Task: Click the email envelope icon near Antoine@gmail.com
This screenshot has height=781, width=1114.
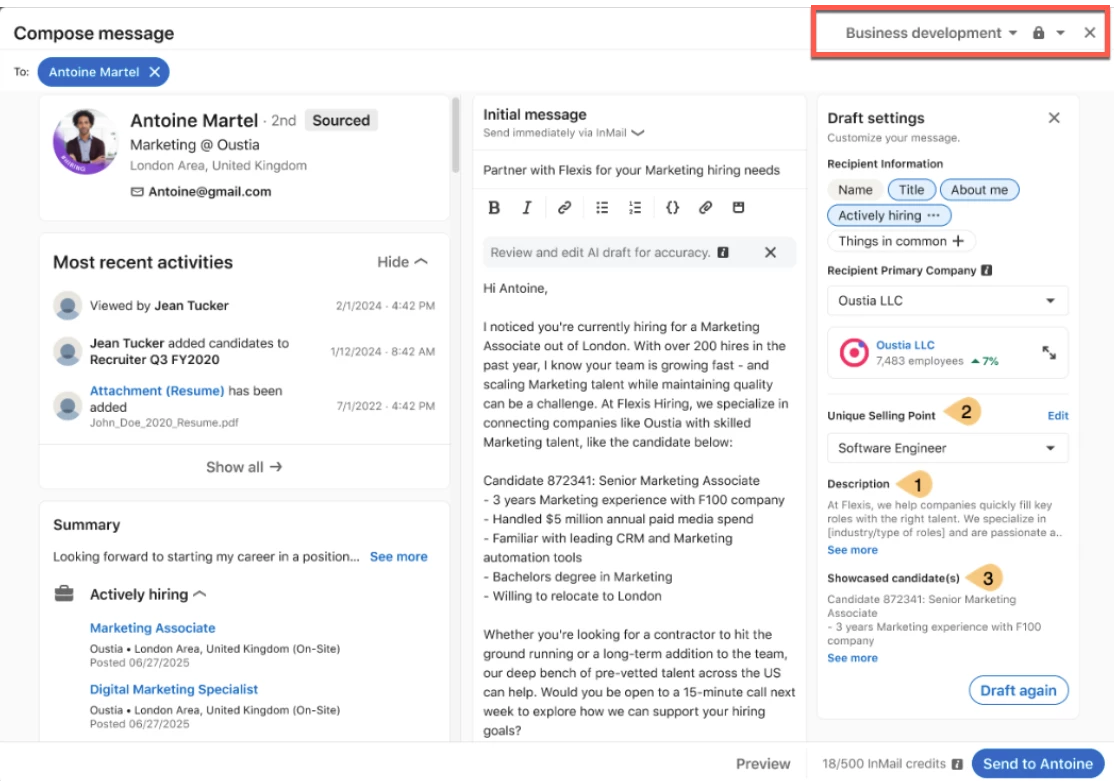Action: 137,192
